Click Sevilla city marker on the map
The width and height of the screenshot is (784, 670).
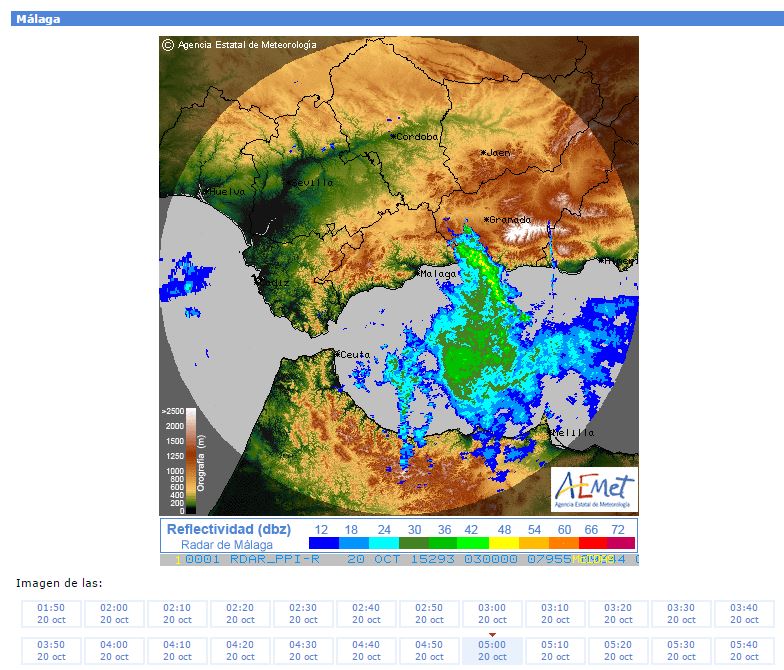click(286, 183)
